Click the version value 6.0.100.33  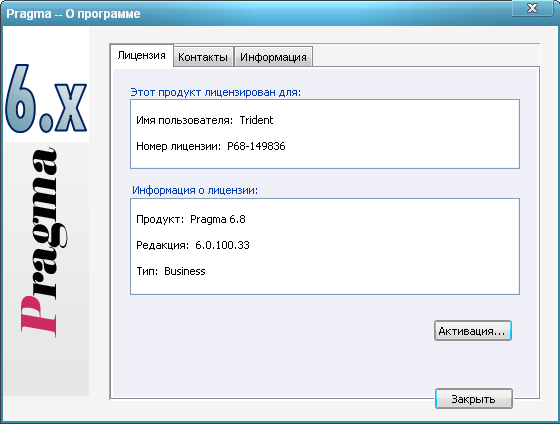[x=222, y=245]
